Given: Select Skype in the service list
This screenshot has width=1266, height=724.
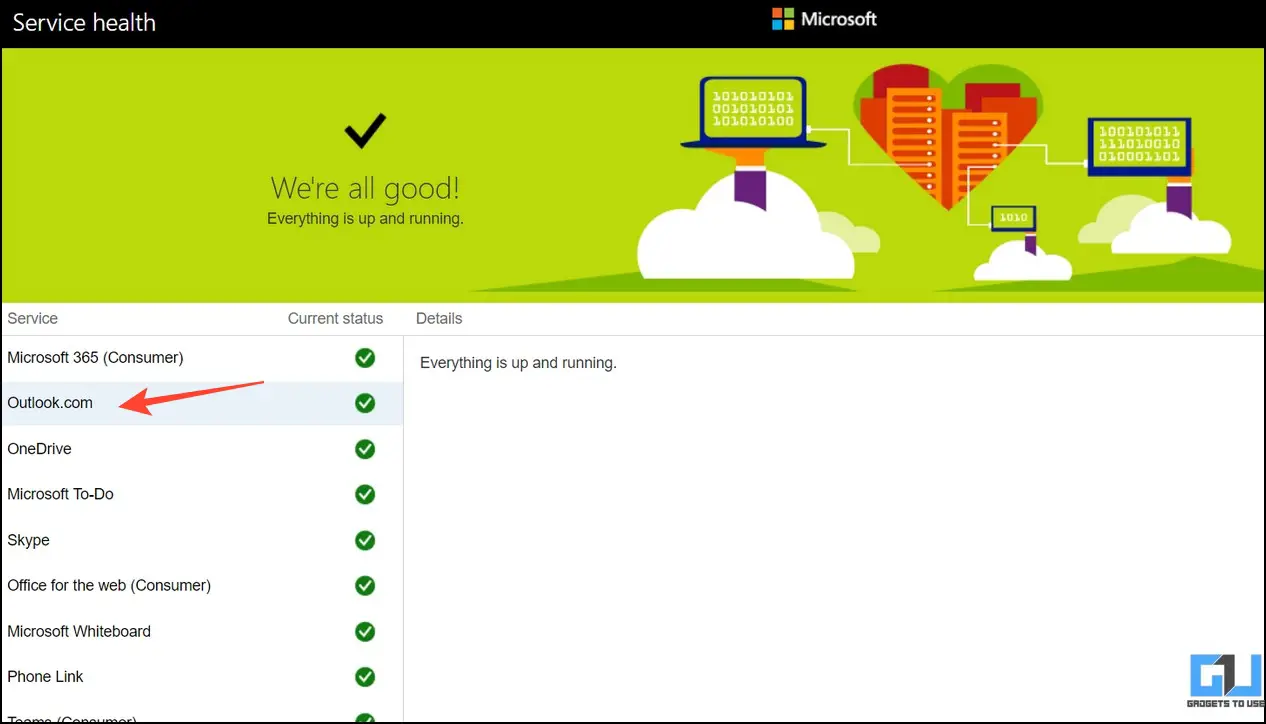Looking at the screenshot, I should tap(201, 540).
